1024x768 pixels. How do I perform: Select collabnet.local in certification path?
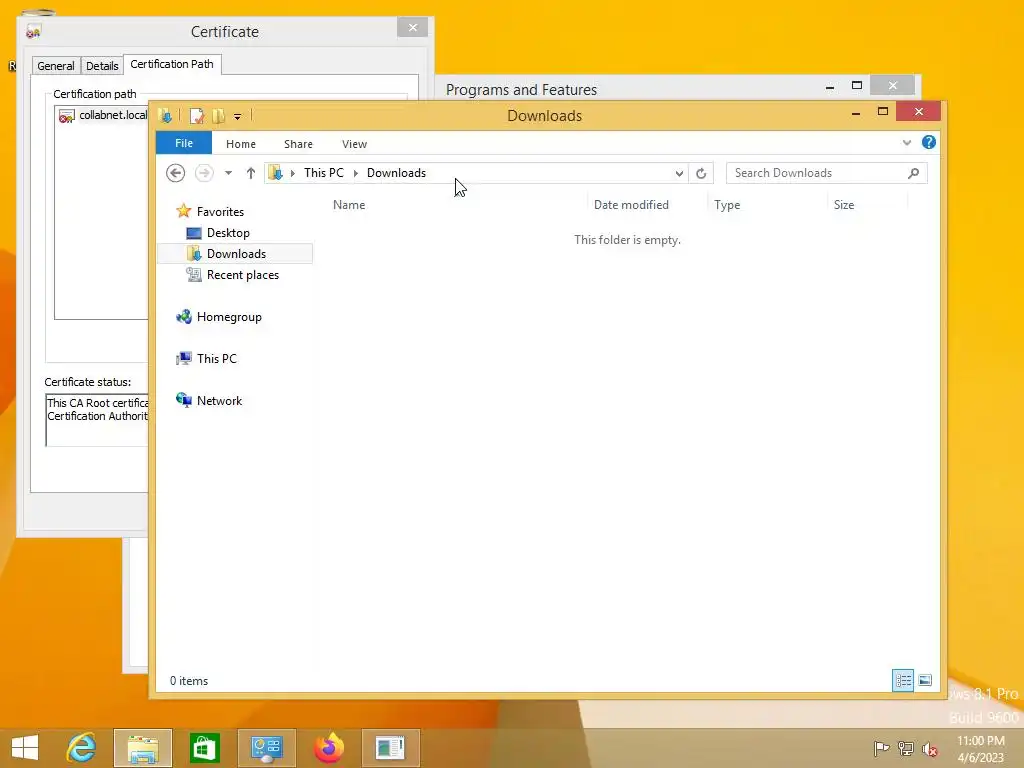coord(112,115)
